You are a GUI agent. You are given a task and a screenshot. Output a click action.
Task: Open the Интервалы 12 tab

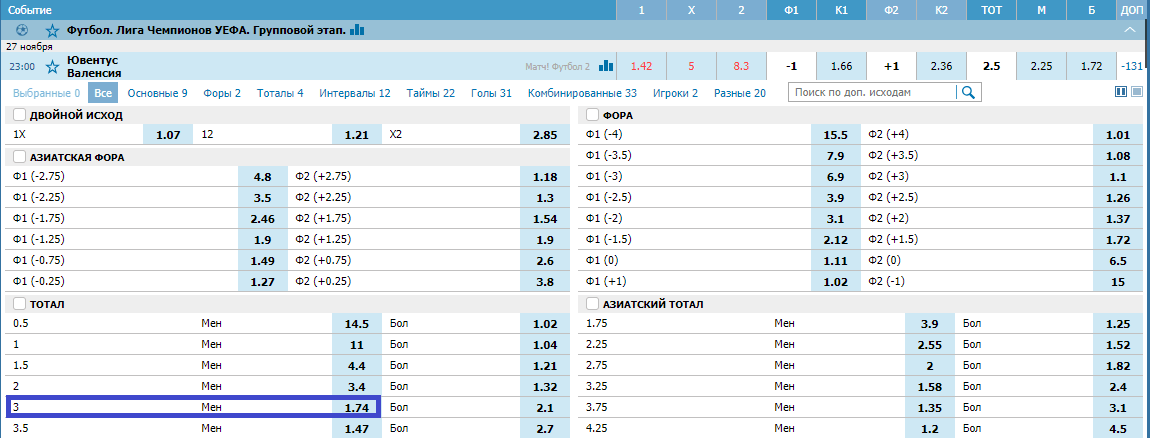pos(355,93)
